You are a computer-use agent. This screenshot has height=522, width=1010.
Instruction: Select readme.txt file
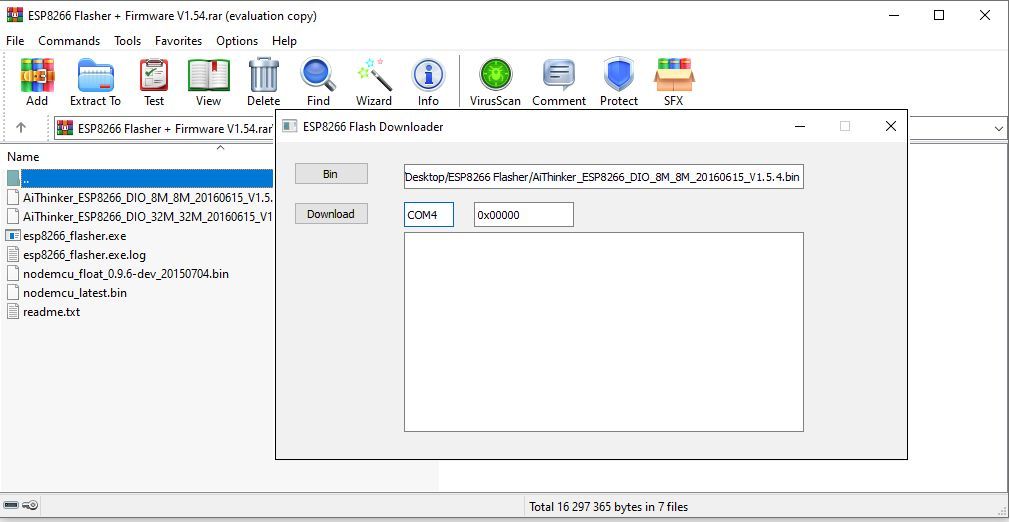pos(44,312)
